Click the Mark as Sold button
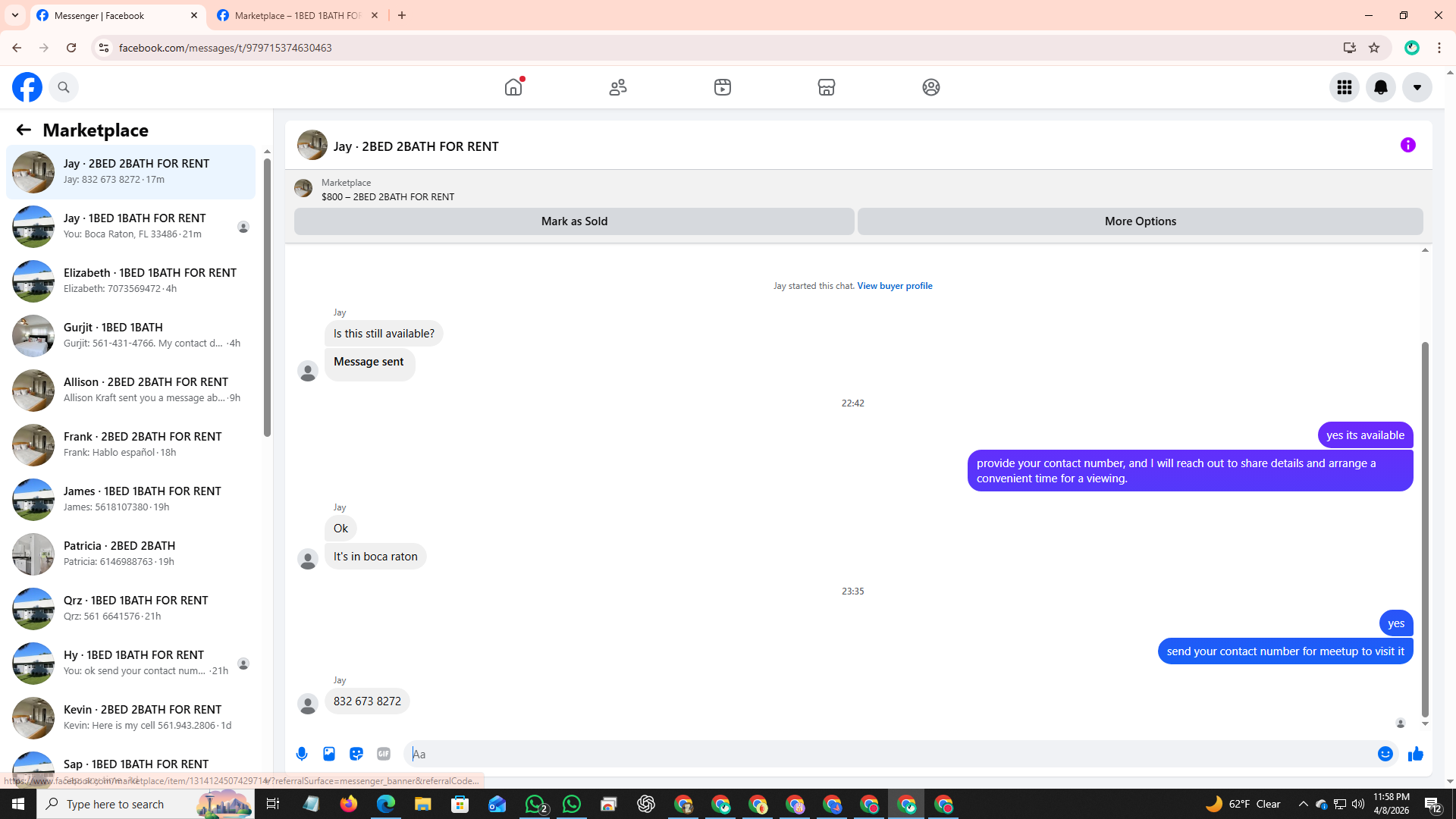1456x819 pixels. 573,221
